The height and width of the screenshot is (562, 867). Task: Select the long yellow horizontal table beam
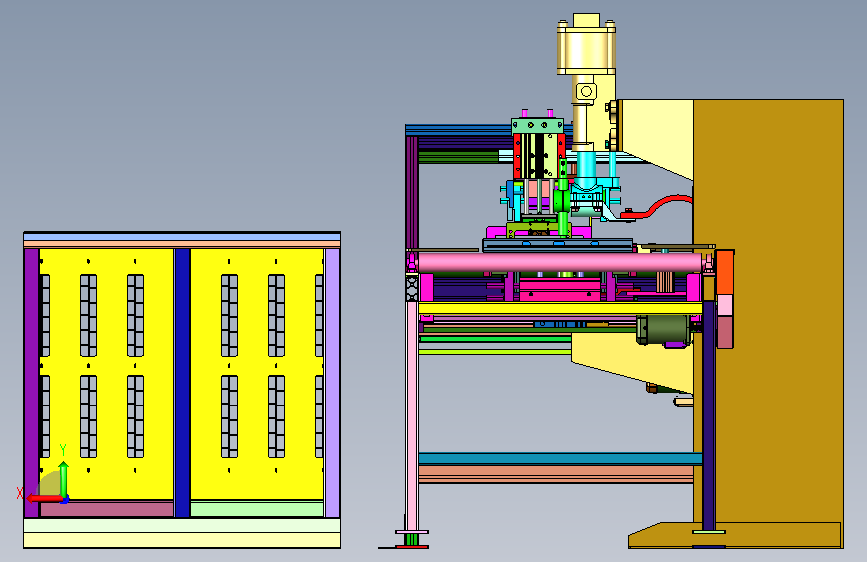click(560, 309)
